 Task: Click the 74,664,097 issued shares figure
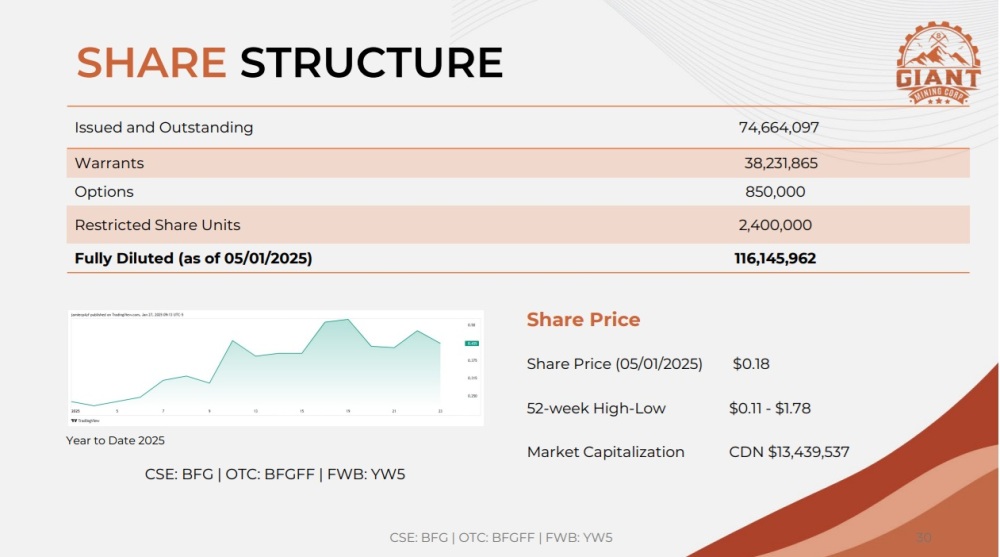click(x=779, y=128)
